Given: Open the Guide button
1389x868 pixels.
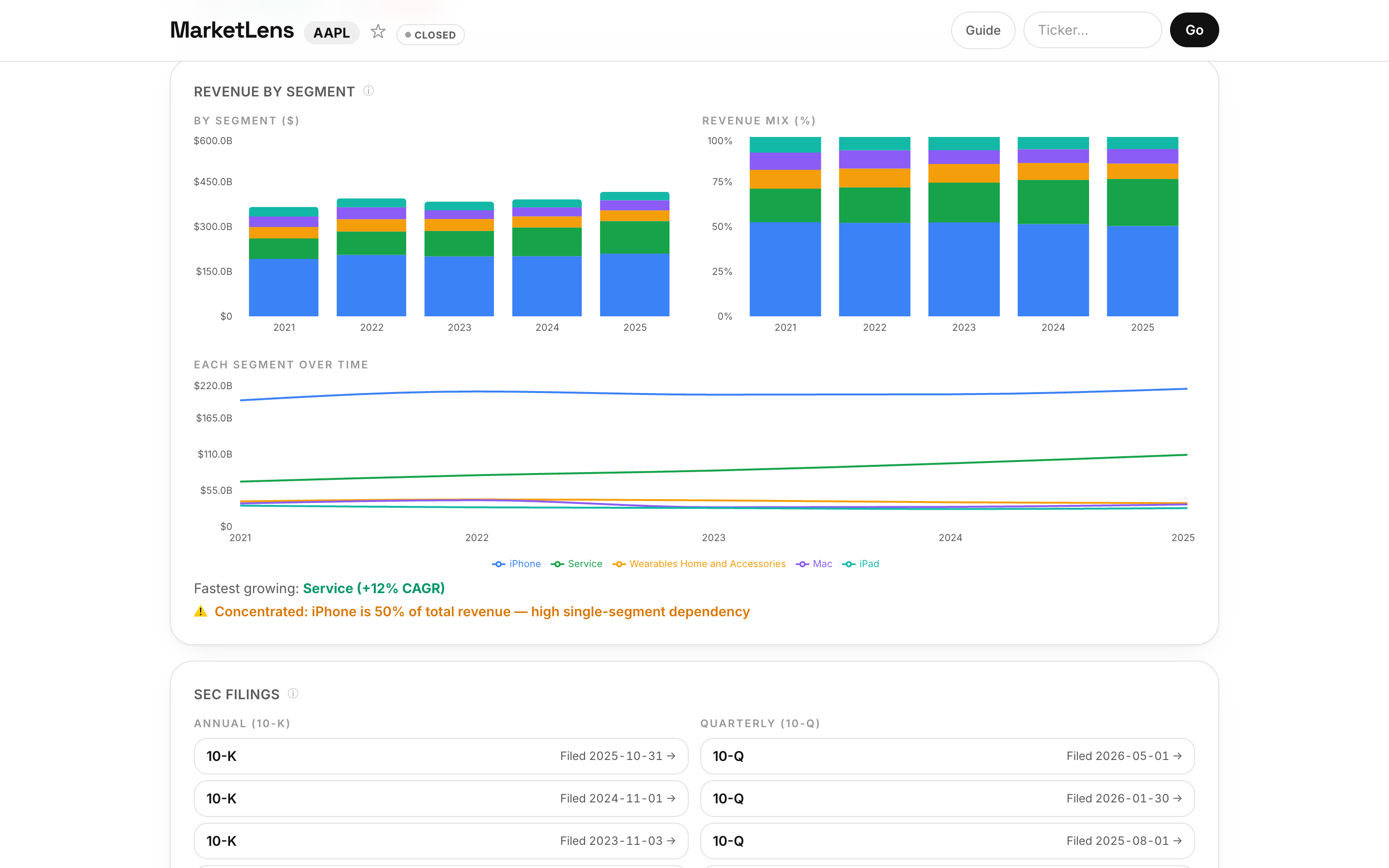Looking at the screenshot, I should 982,30.
